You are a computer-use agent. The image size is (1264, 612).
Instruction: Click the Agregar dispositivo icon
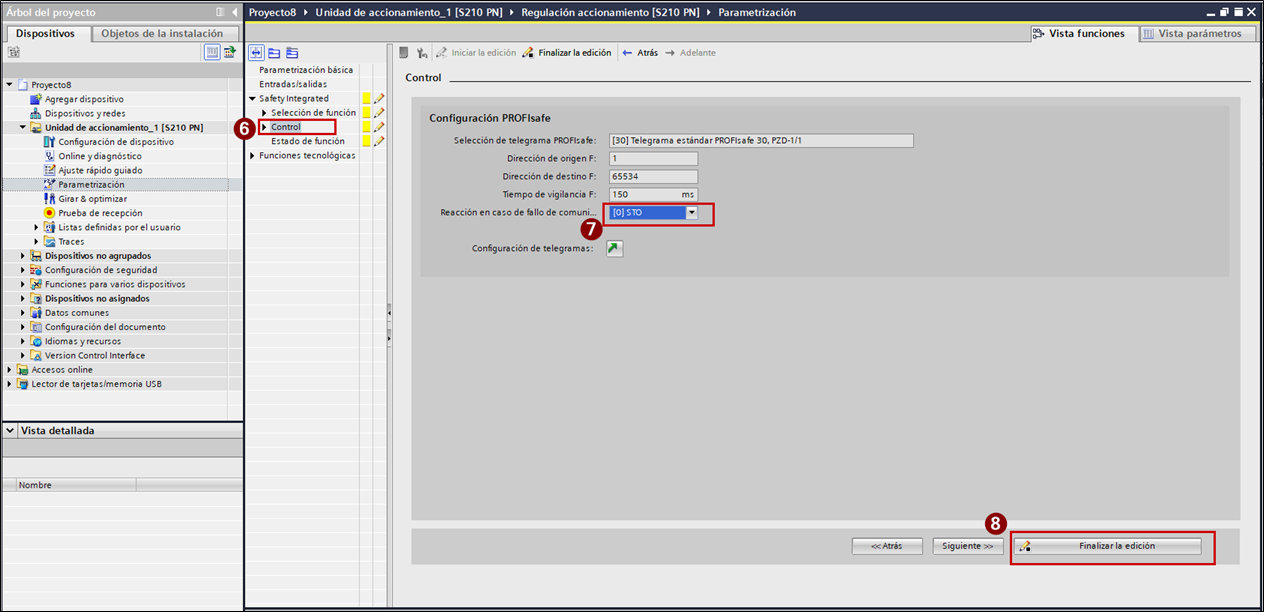tap(36, 99)
